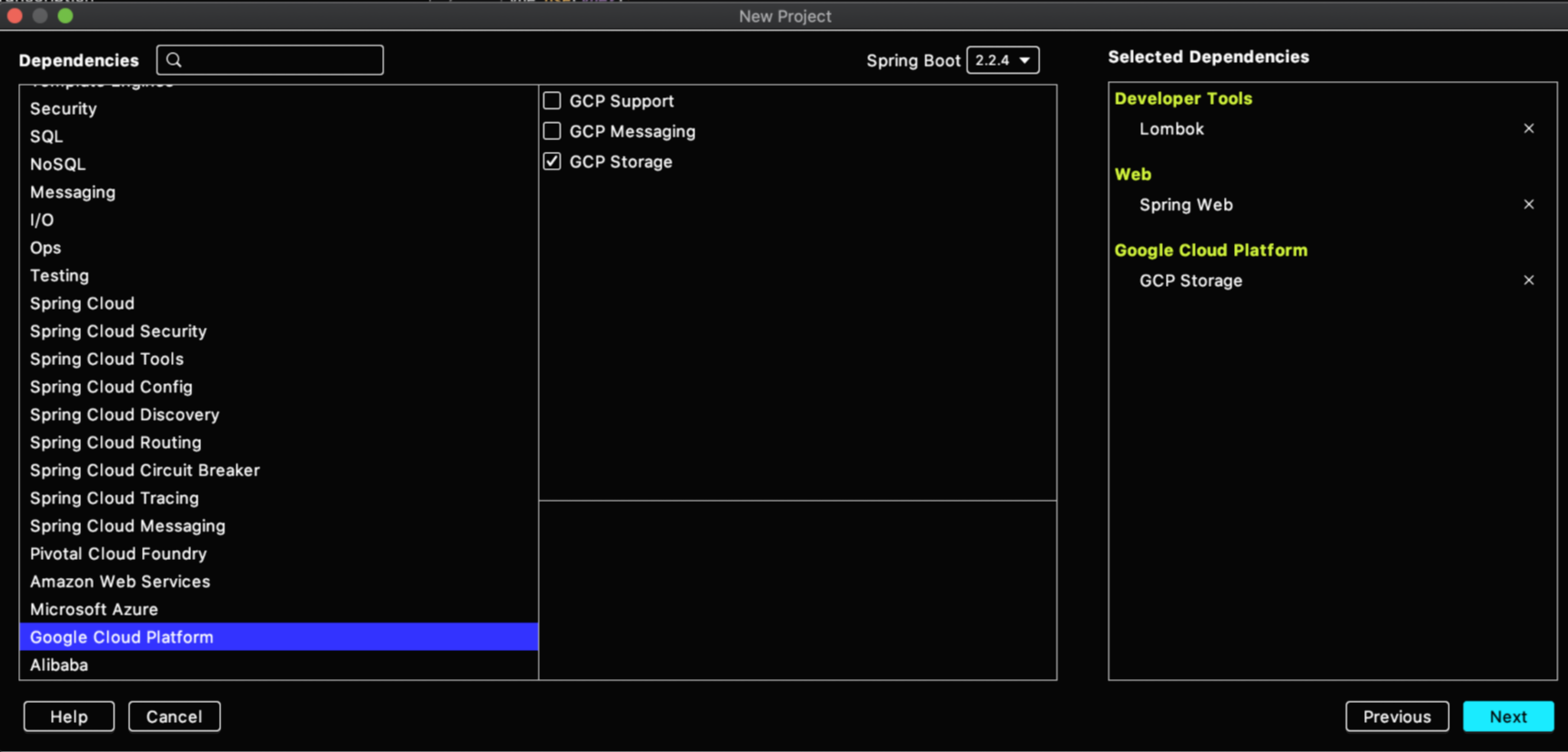Select the NoSQL category
The height and width of the screenshot is (752, 1568).
point(278,164)
